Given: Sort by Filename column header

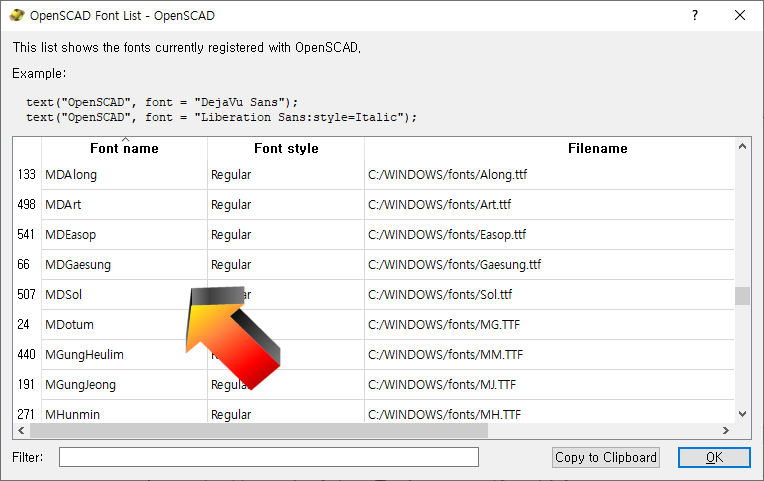Looking at the screenshot, I should [598, 148].
